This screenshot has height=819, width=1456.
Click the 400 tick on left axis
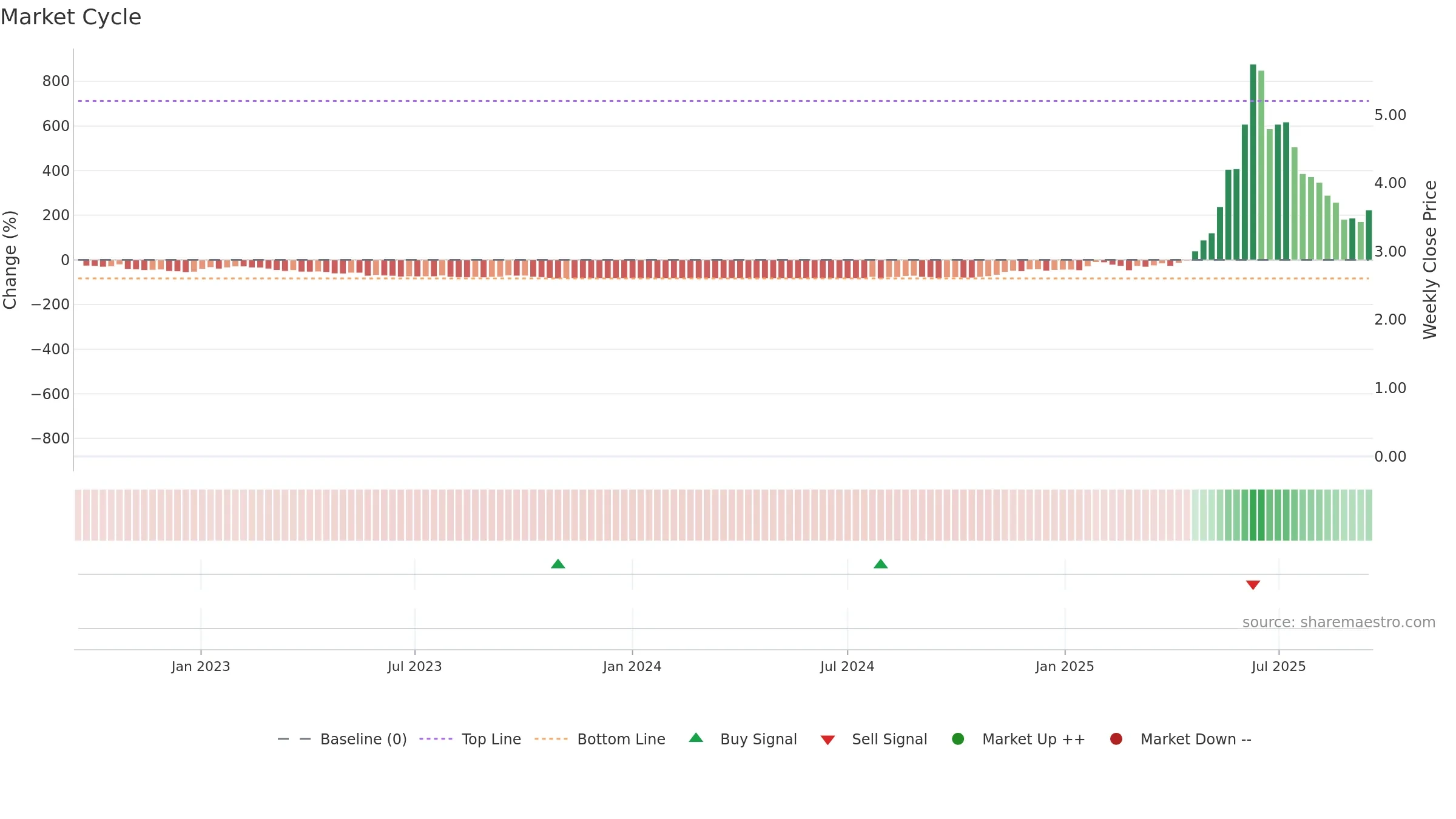pos(56,171)
